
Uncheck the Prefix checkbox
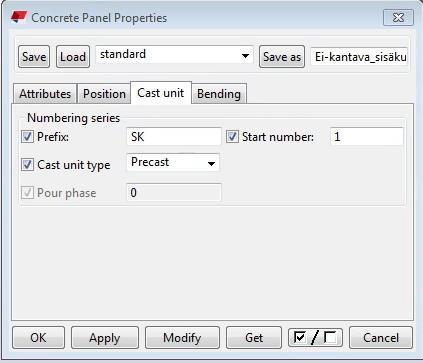coord(27,137)
